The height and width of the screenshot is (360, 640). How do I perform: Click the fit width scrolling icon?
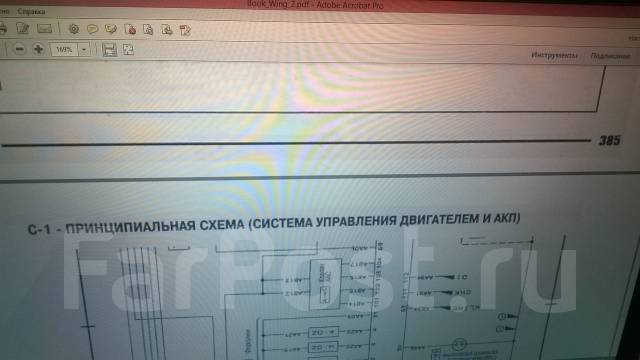pyautogui.click(x=109, y=50)
